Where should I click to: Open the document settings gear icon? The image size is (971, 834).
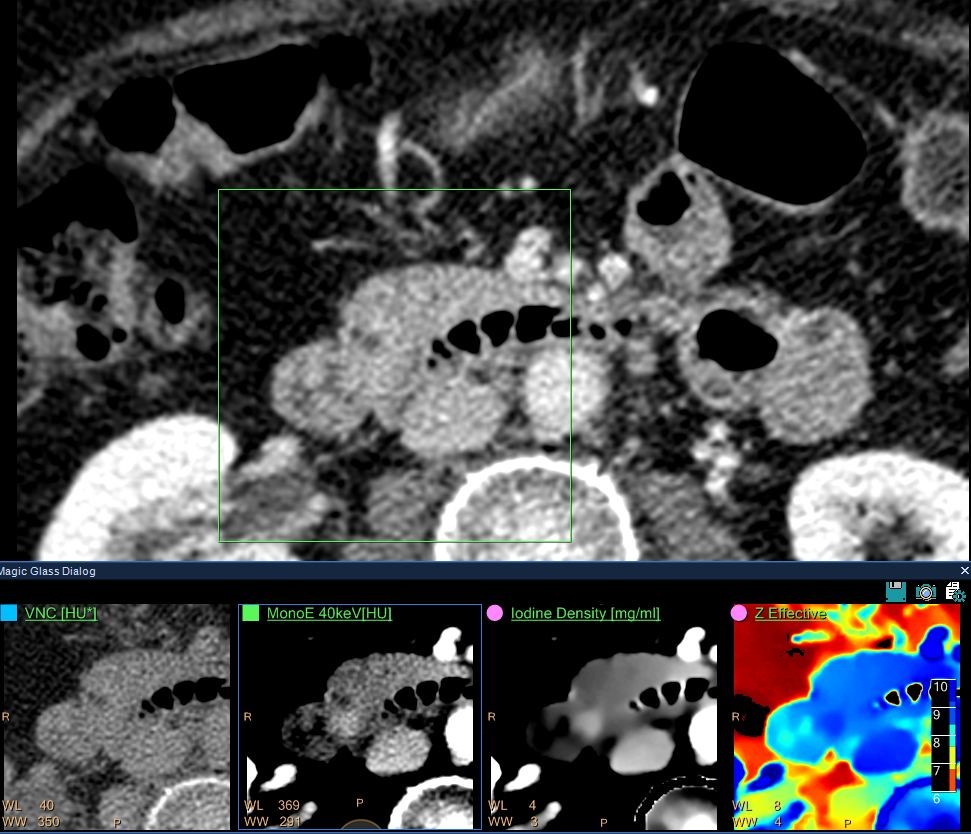955,592
